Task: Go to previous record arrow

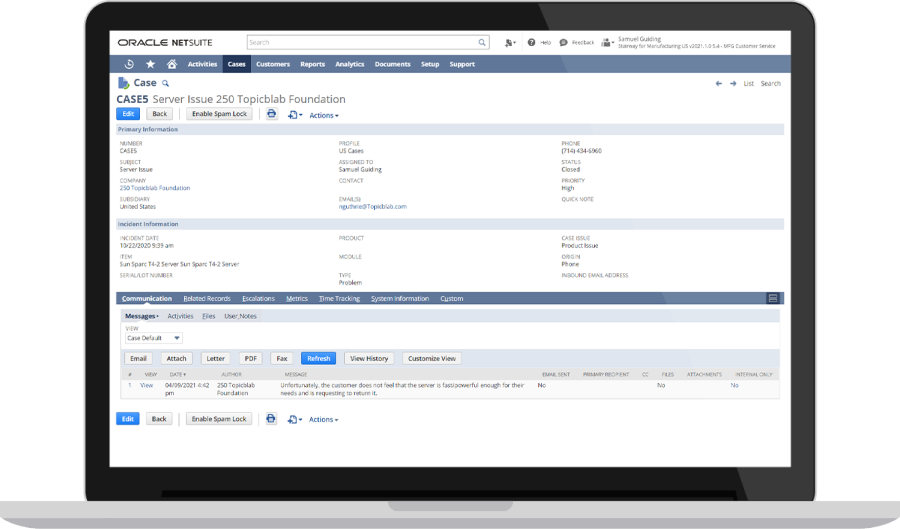Action: pyautogui.click(x=719, y=84)
